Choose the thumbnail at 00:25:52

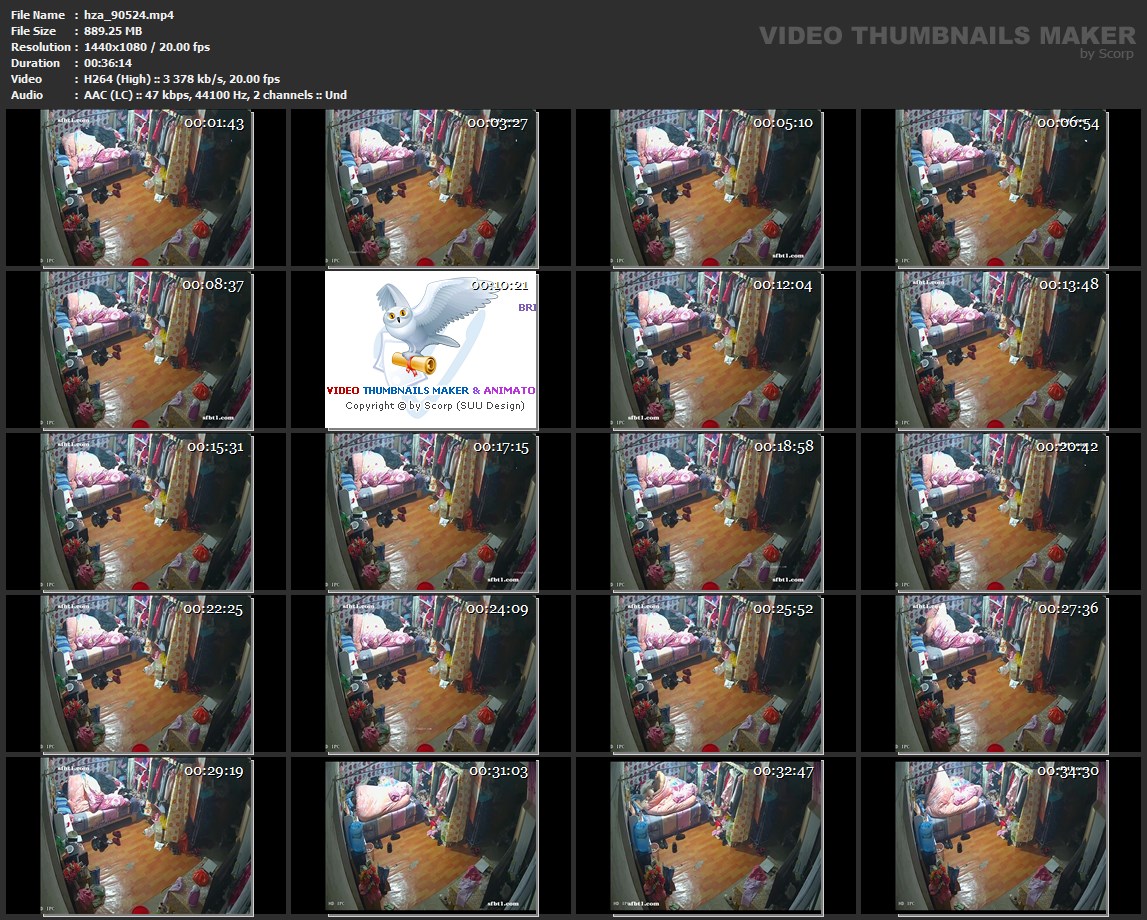click(x=715, y=674)
